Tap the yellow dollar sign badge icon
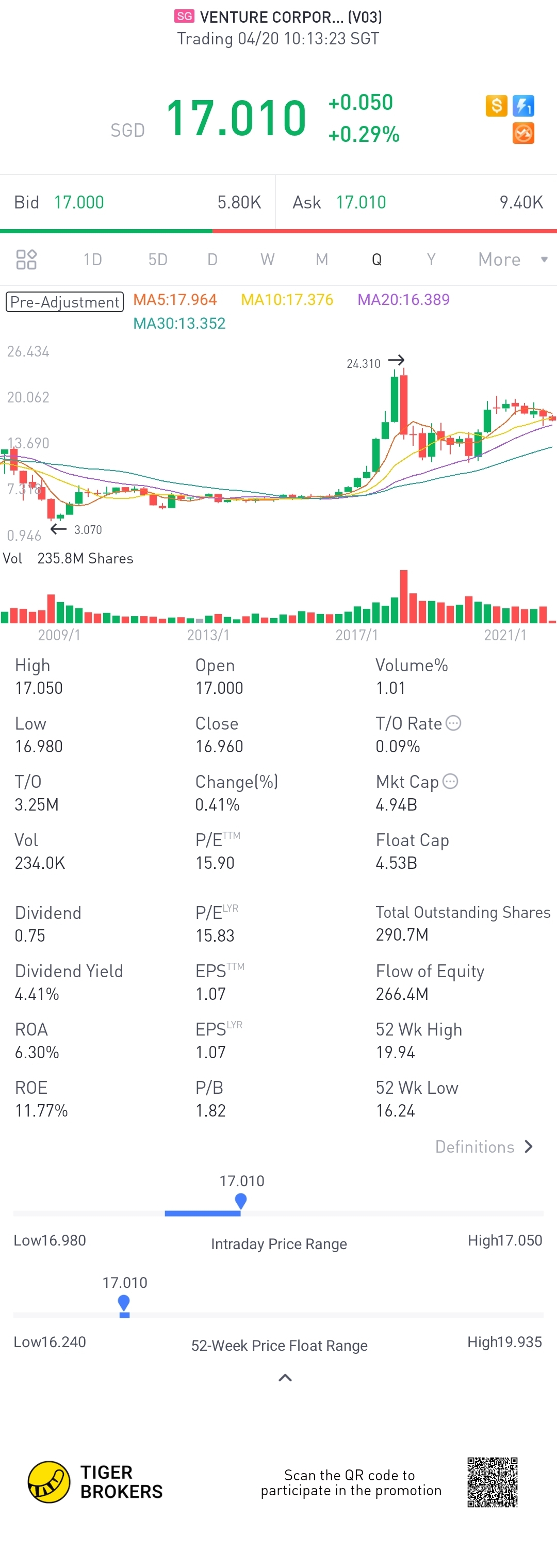The width and height of the screenshot is (557, 1568). (496, 106)
